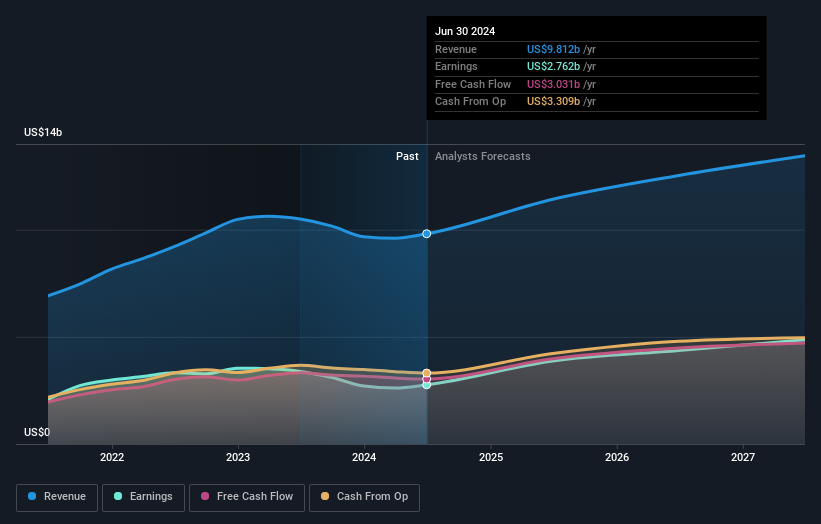This screenshot has height=524, width=821.
Task: Click the pink Free Cash Flow data point
Action: coord(427,379)
